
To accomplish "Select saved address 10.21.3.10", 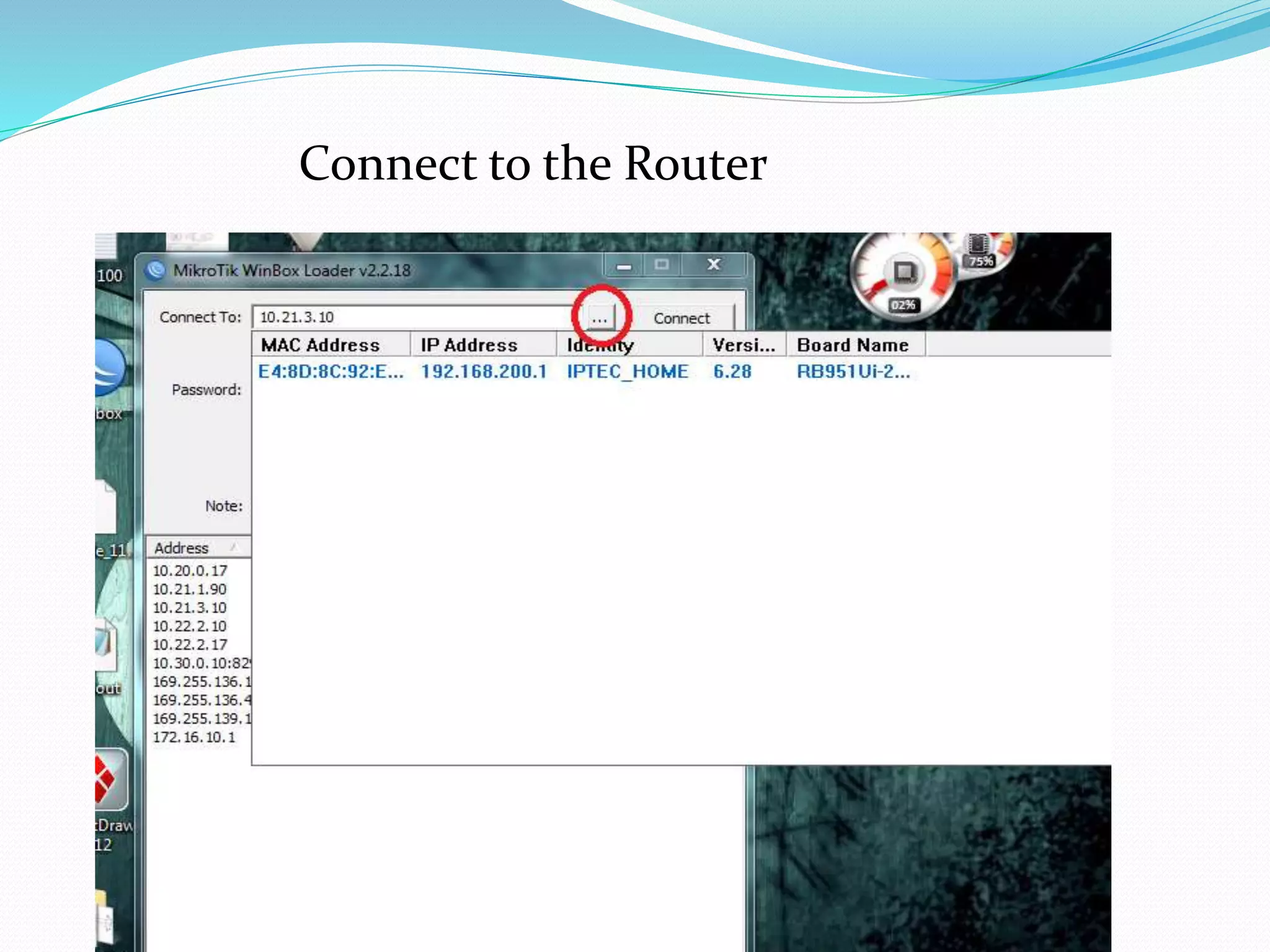I will (189, 607).
